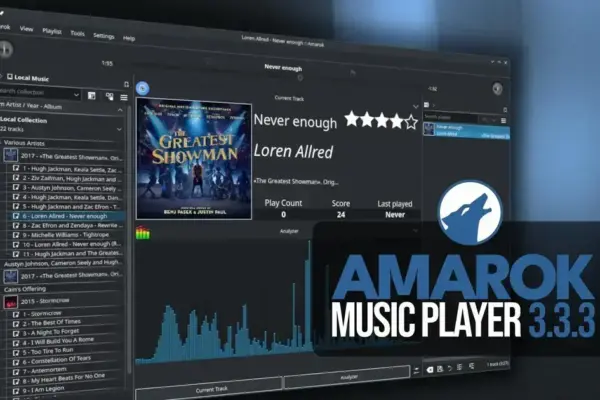Collapse the Artist / Year - Album header
Image resolution: width=600 pixels, height=400 pixels.
click(120, 110)
